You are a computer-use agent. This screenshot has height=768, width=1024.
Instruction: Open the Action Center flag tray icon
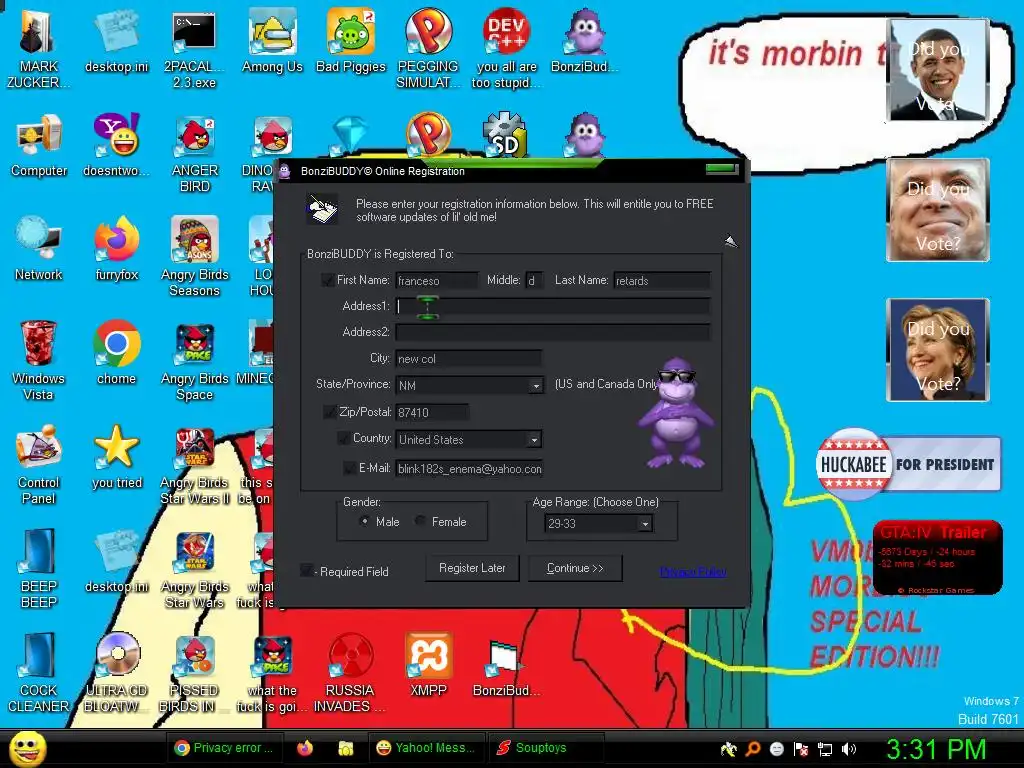point(801,749)
